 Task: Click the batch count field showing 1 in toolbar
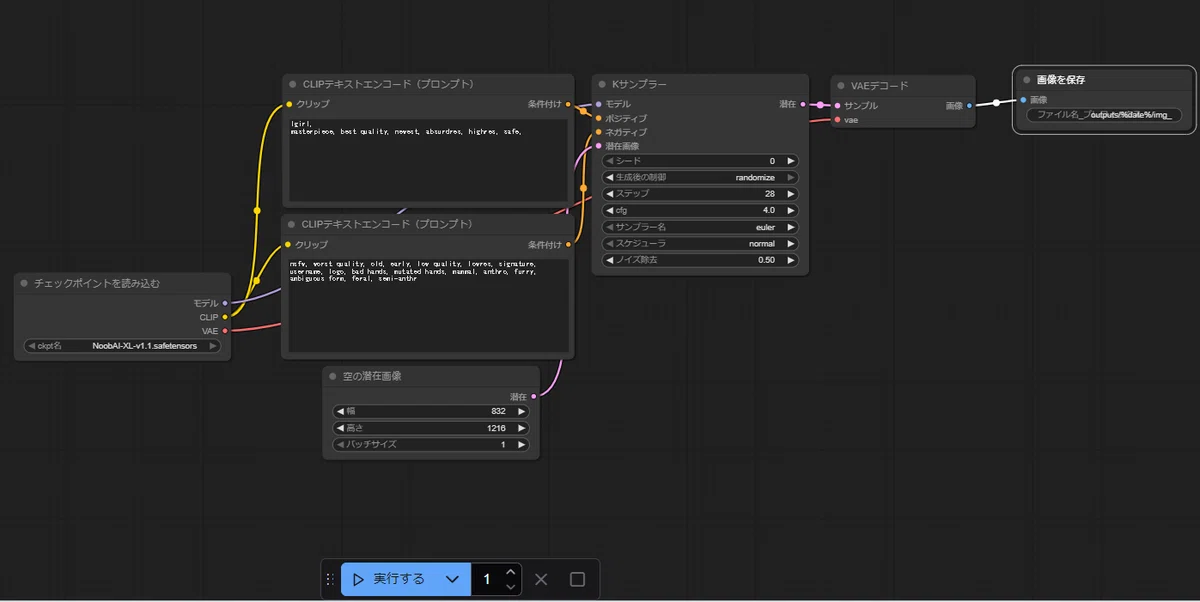487,579
